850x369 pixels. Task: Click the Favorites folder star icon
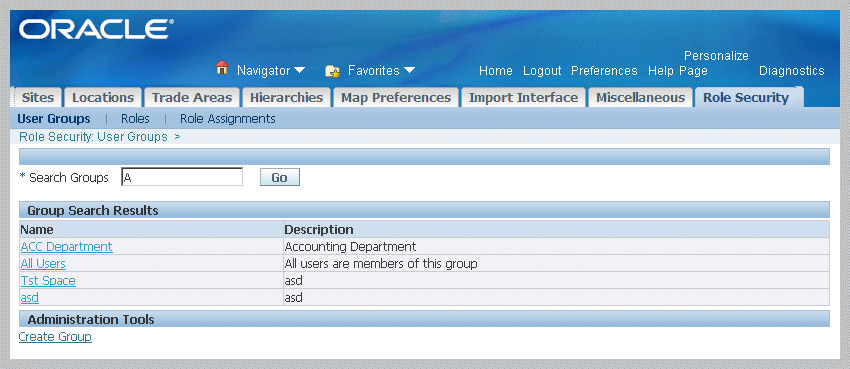point(332,71)
